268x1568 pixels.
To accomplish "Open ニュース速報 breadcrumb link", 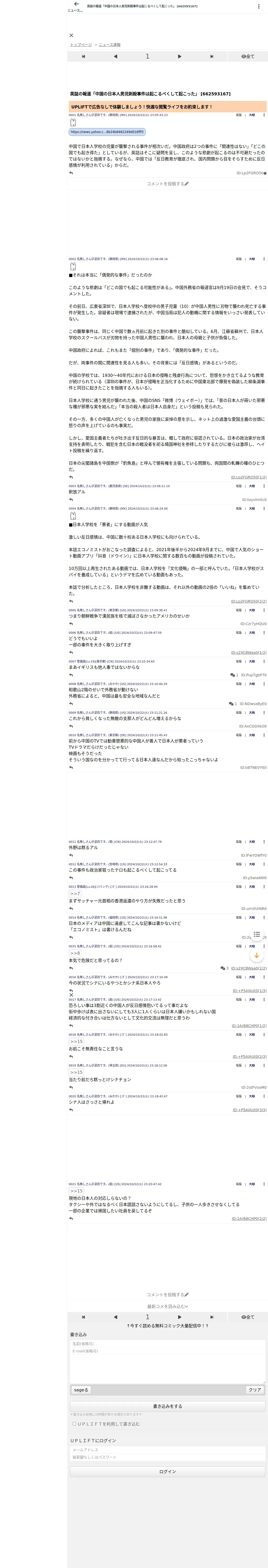I will pyautogui.click(x=110, y=44).
